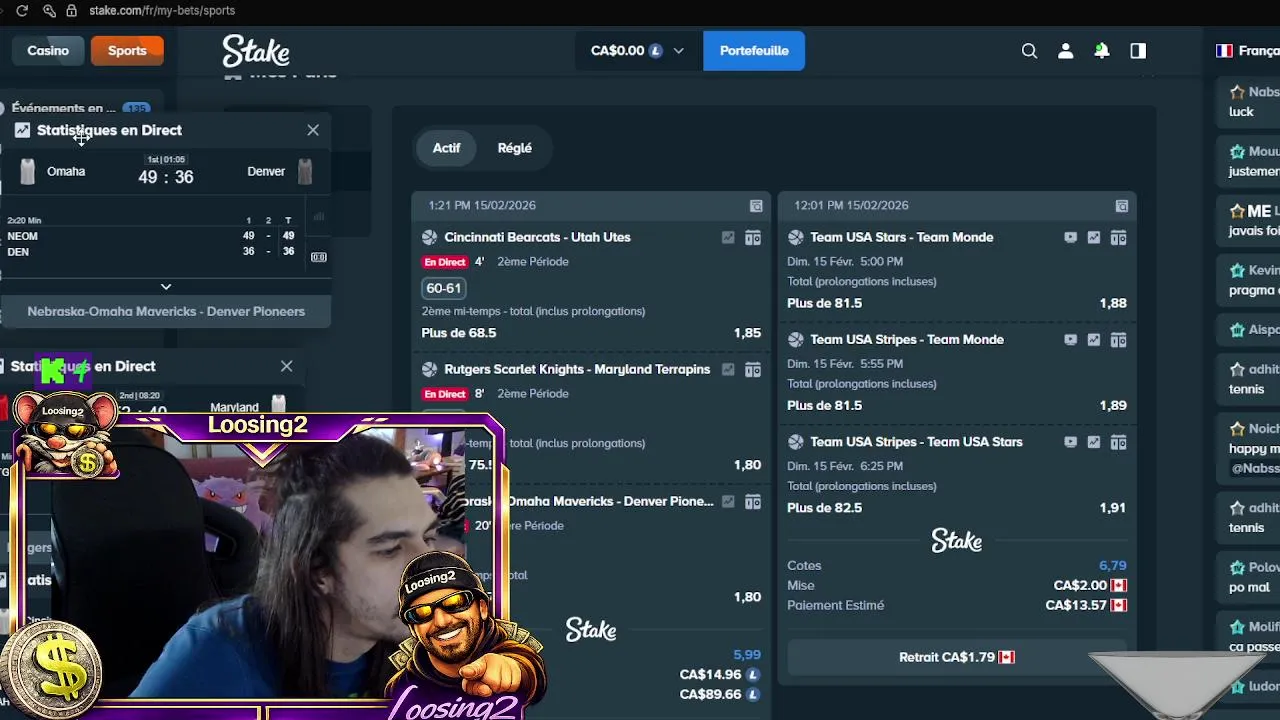Switch Omaha-Denver widget to bar chart statistics view
This screenshot has height=720, width=1280.
click(x=319, y=216)
